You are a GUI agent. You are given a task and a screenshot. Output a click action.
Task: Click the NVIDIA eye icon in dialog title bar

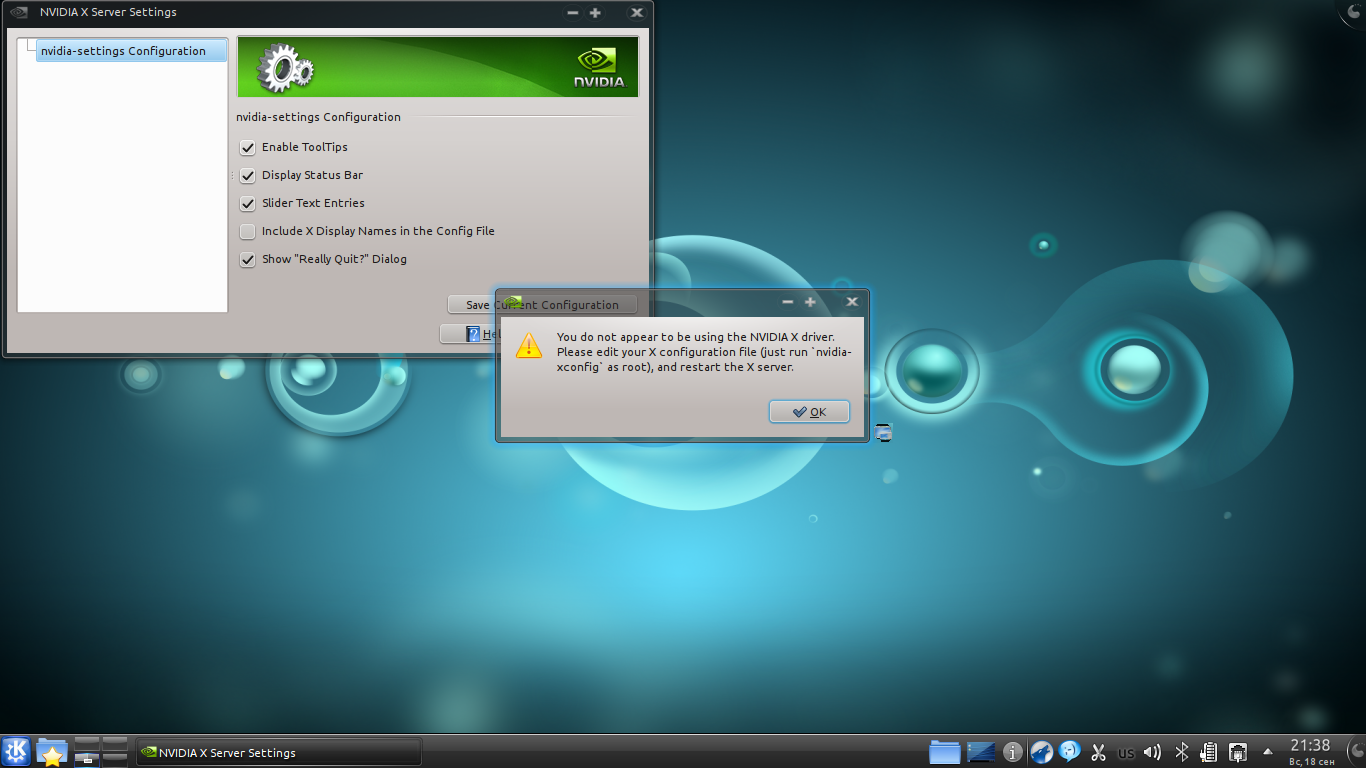click(512, 301)
